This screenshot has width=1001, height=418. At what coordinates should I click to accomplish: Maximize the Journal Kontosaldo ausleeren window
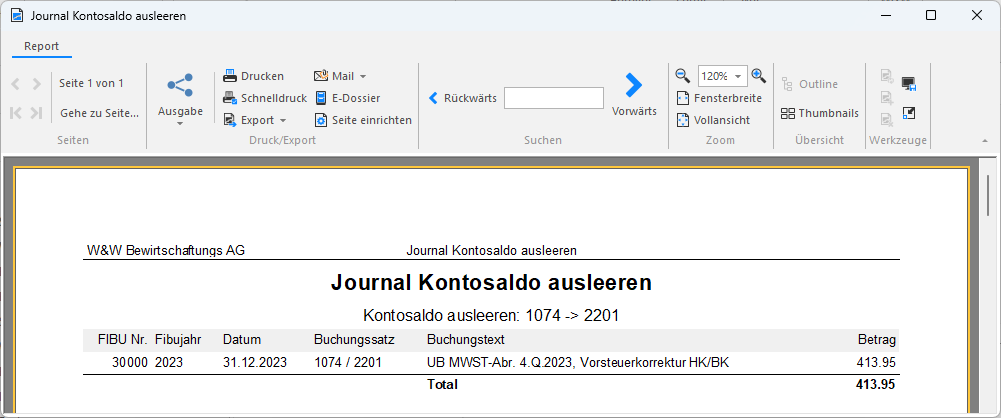[931, 15]
